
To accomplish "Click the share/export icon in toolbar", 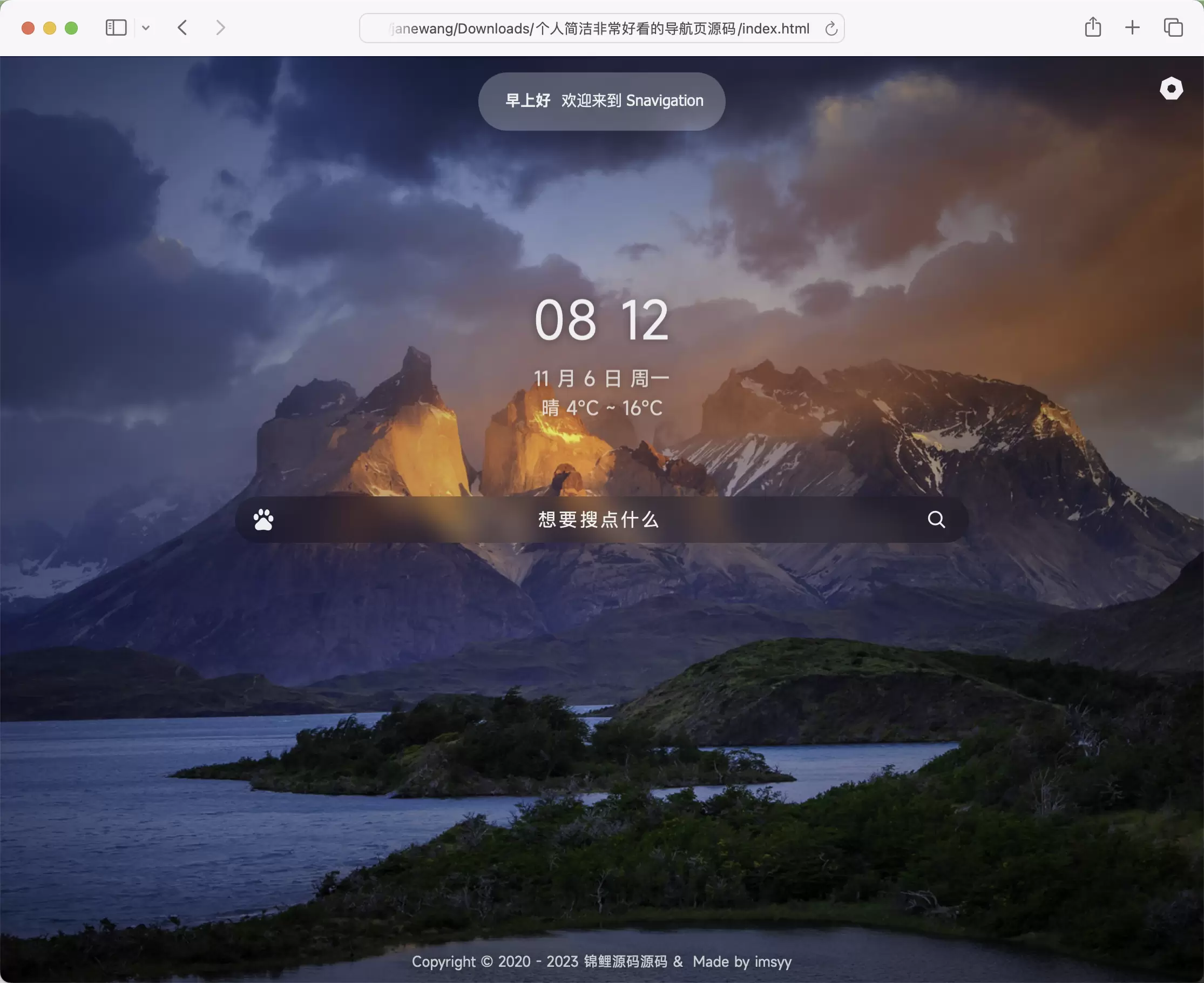I will 1093,28.
